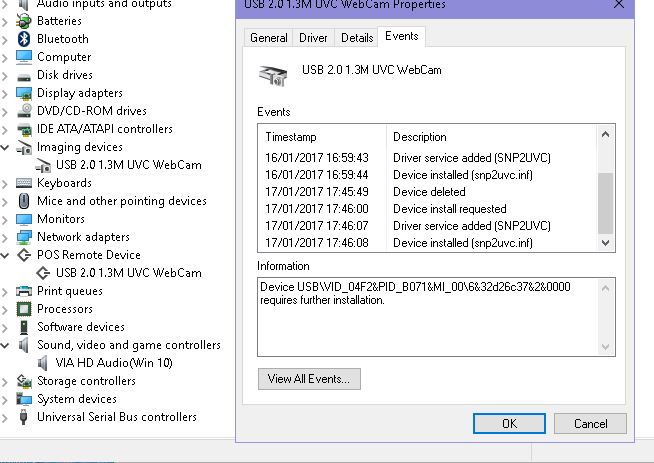Click the Disk drives icon
Screen dimensions: 654x463
tap(24, 76)
